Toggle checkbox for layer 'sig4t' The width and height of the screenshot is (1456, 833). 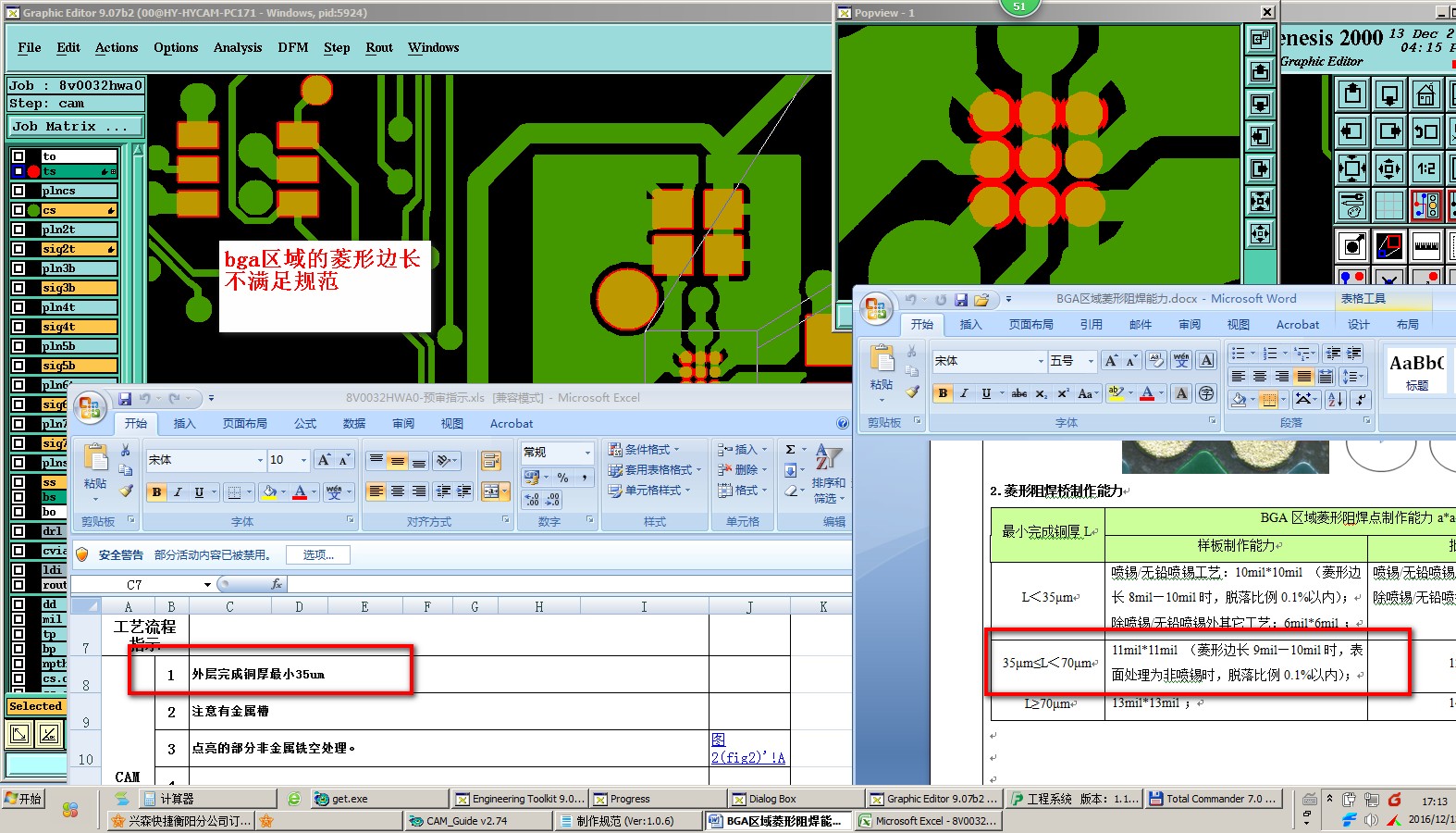click(x=19, y=327)
